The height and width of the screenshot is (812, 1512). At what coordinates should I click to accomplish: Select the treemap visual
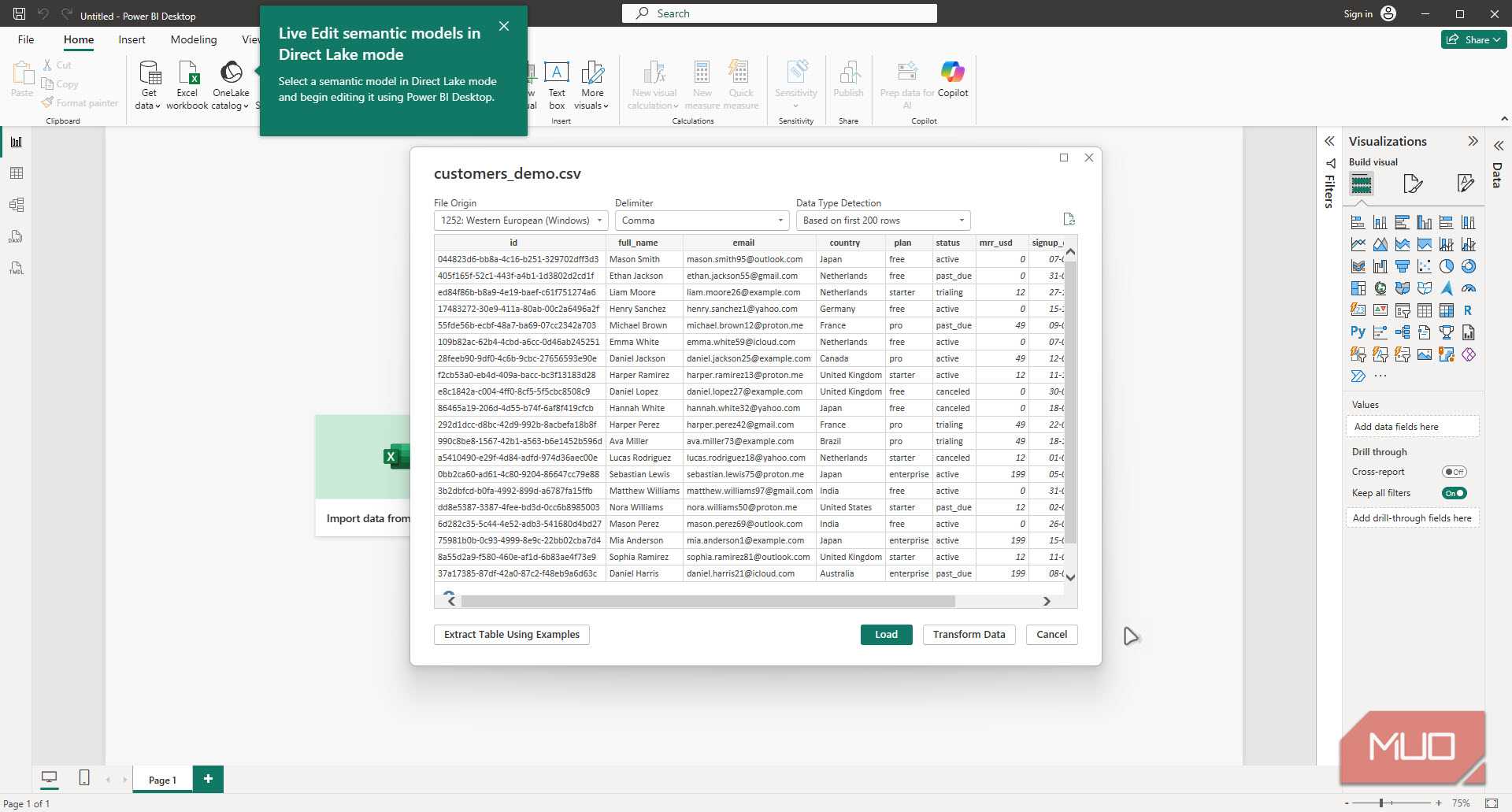(x=1358, y=289)
